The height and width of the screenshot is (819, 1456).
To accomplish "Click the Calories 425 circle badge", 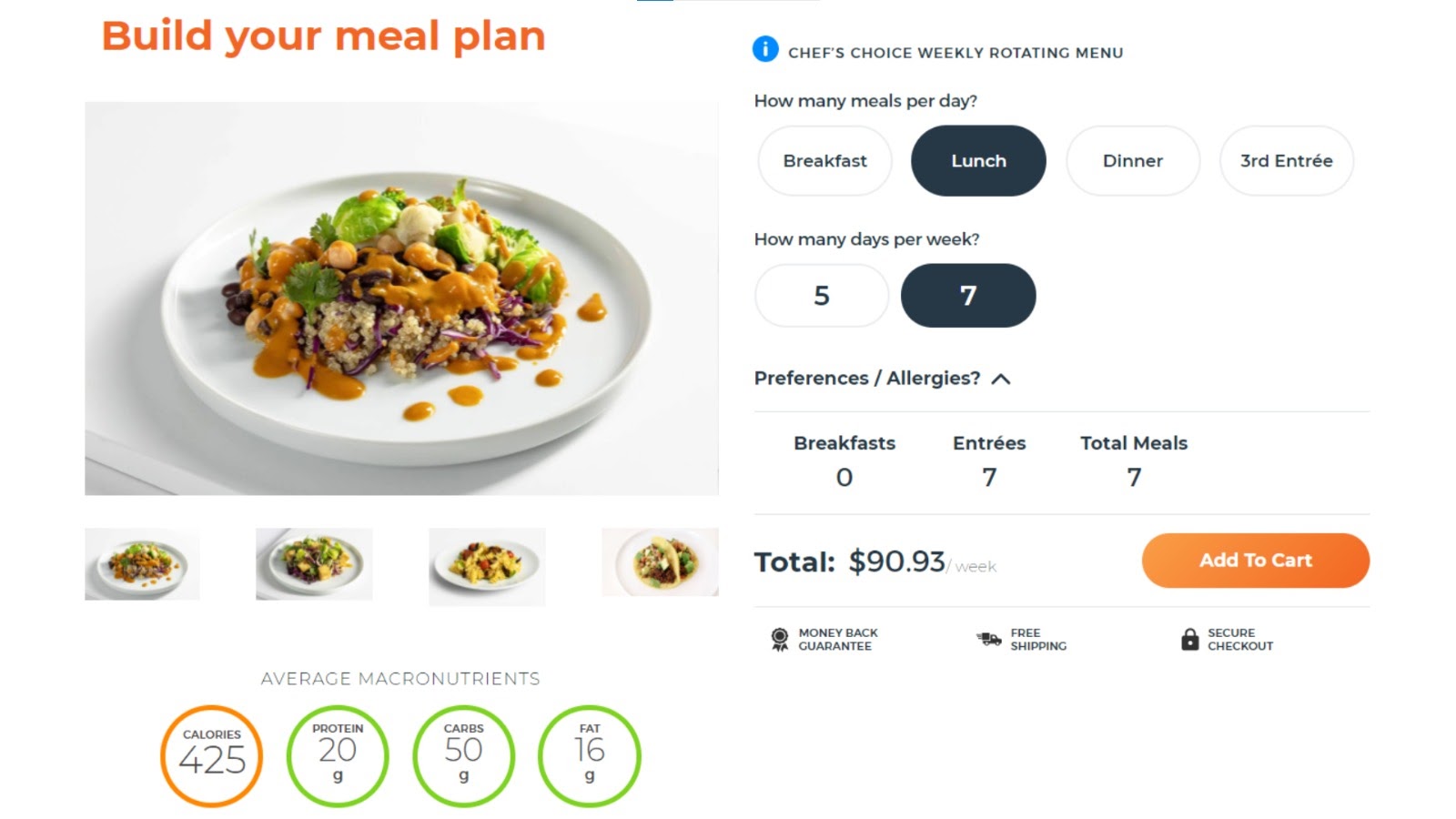I will point(212,756).
